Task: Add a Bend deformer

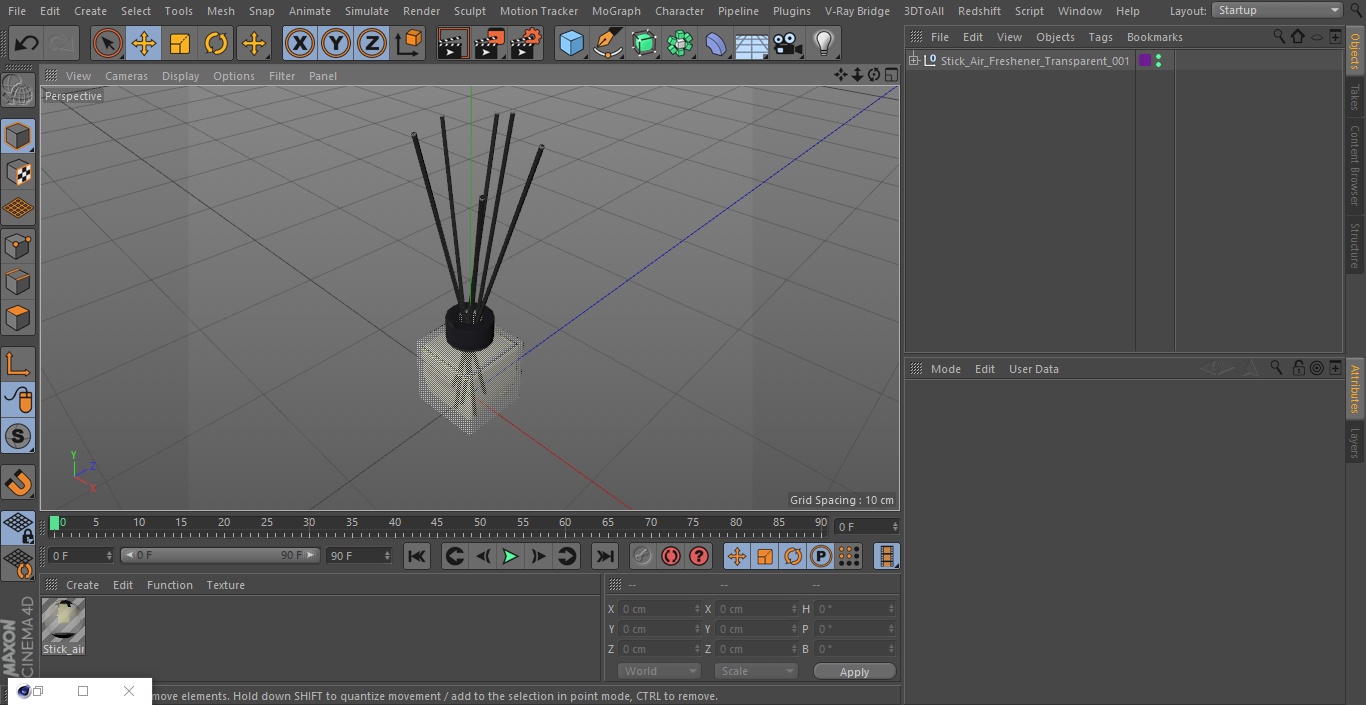Action: 716,43
